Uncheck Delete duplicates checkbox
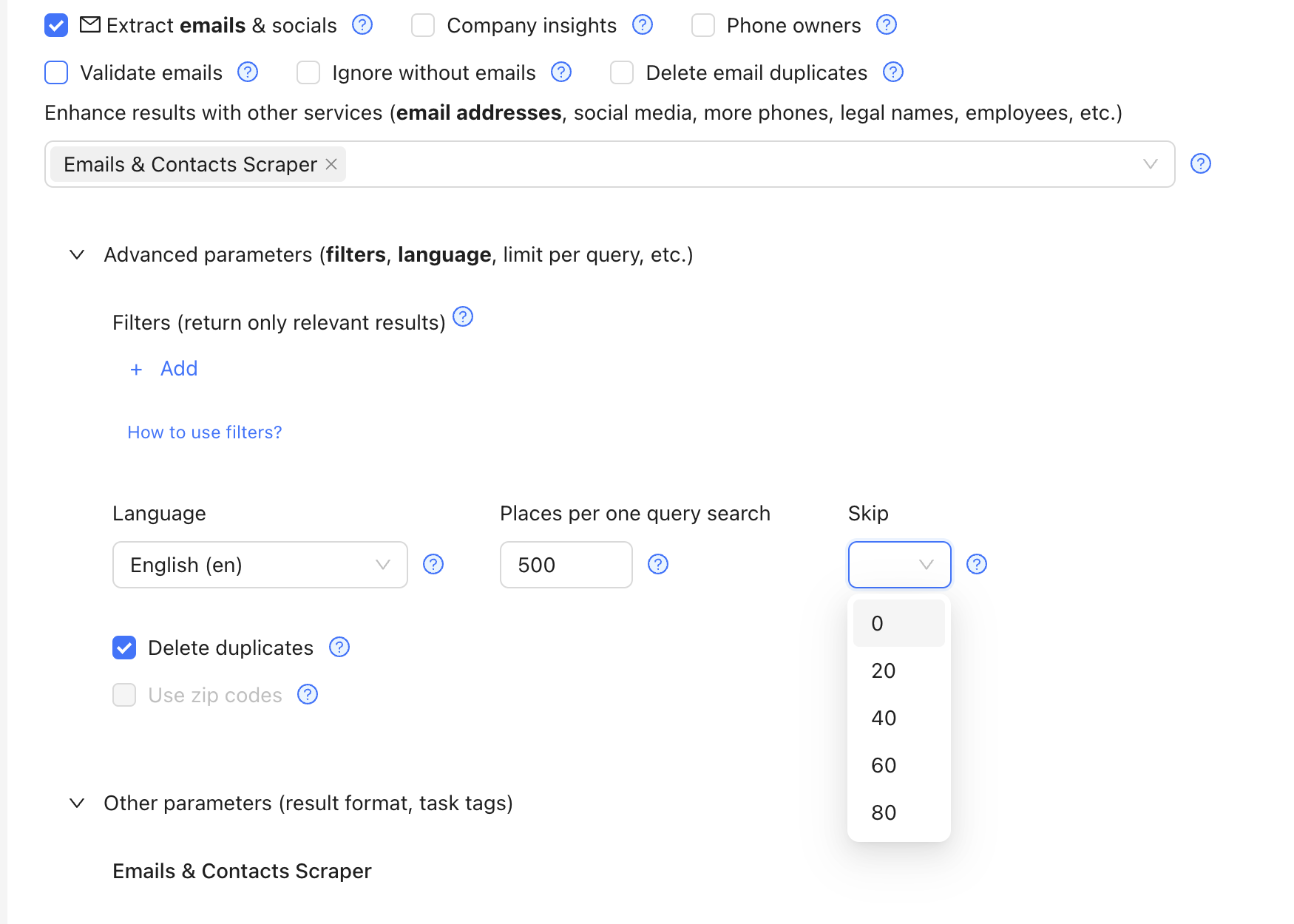Image resolution: width=1294 pixels, height=924 pixels. coord(124,648)
